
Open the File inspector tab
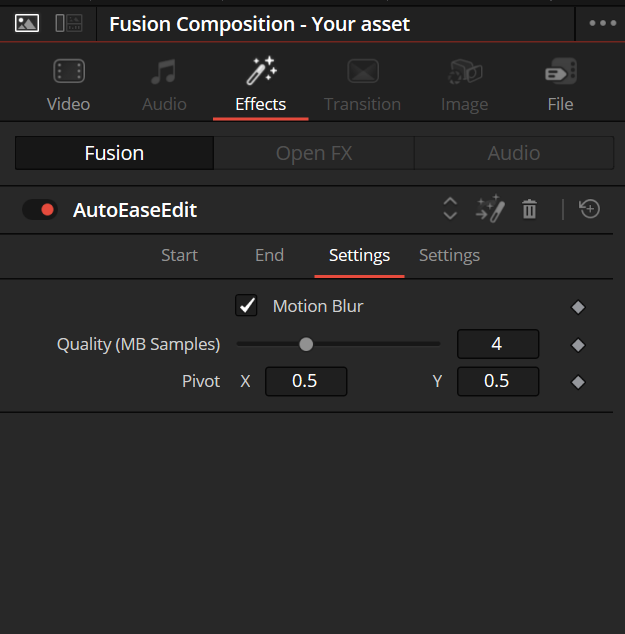[x=560, y=86]
